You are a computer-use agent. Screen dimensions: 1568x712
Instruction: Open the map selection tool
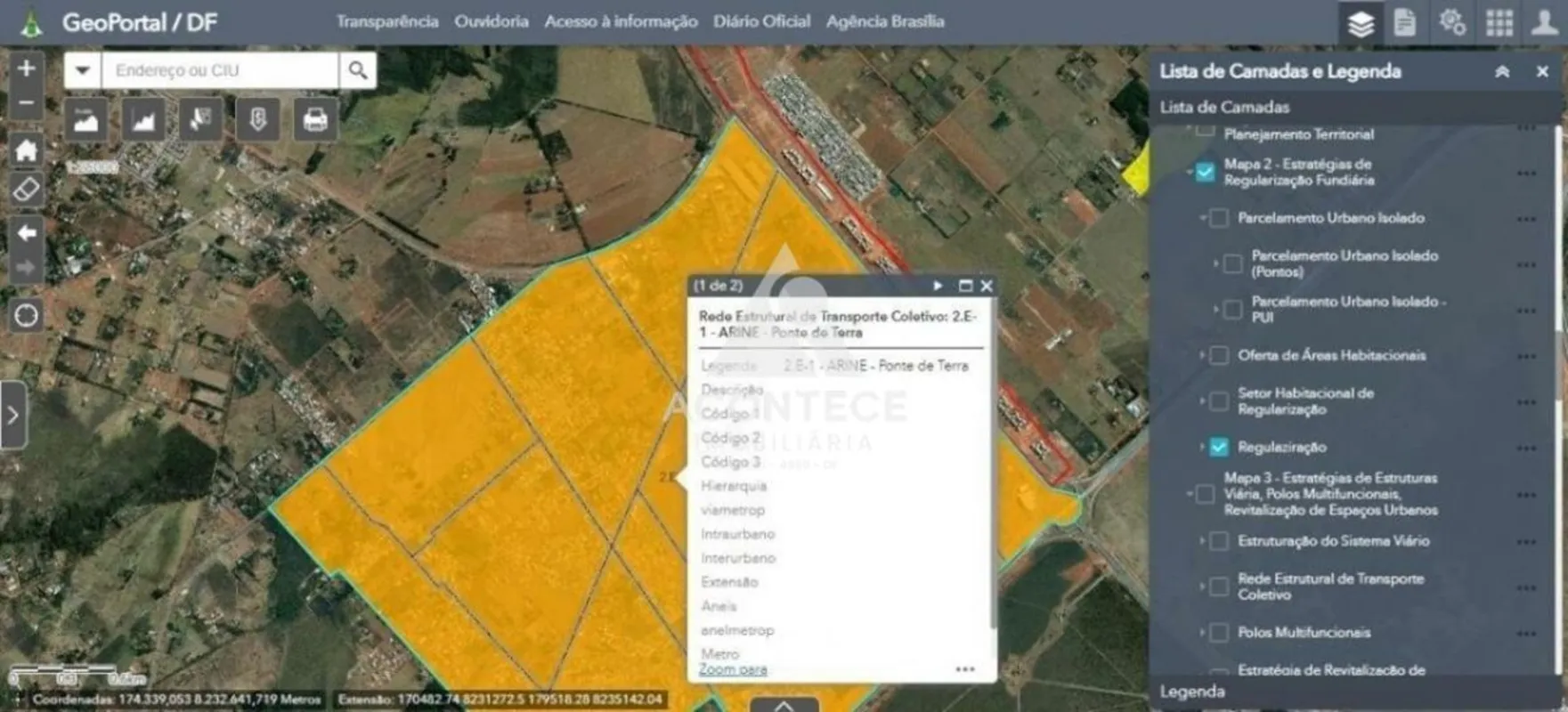[x=200, y=119]
